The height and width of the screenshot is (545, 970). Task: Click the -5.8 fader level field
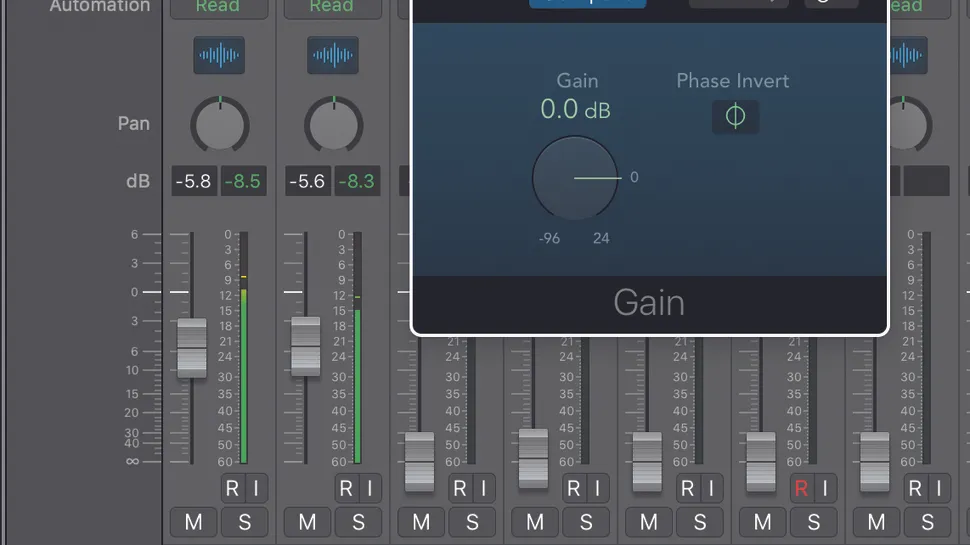pos(194,181)
